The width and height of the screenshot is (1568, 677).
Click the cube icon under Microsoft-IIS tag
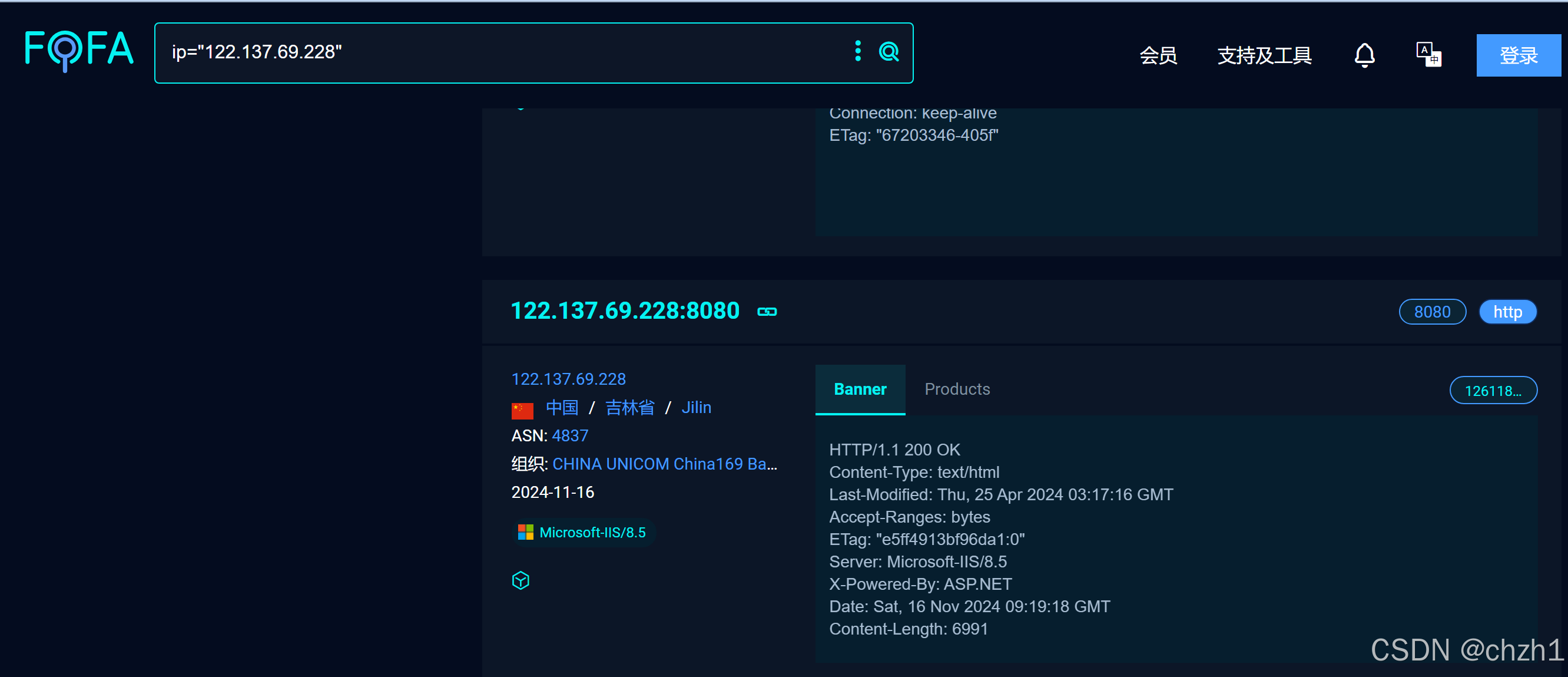[x=521, y=580]
